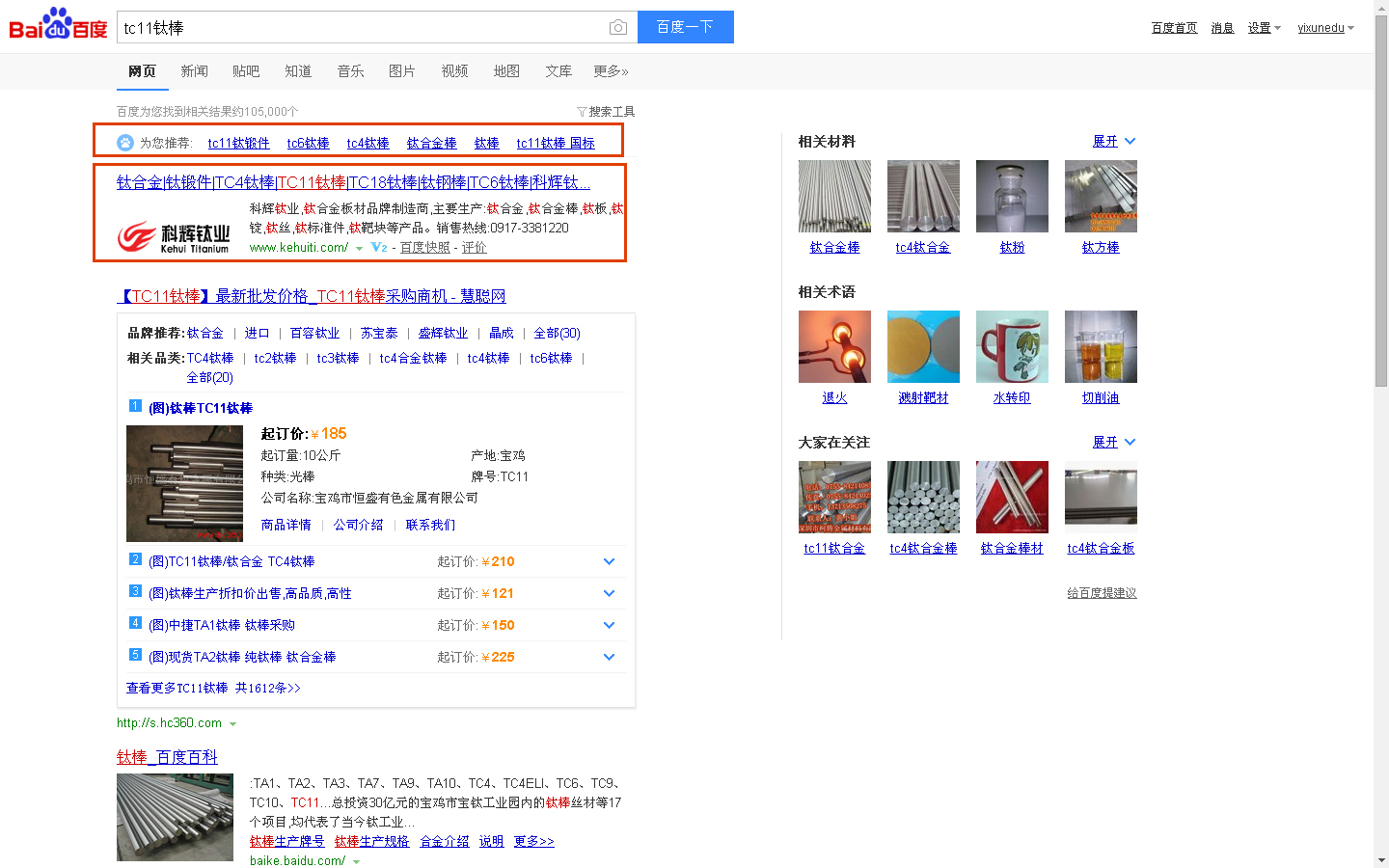
Task: Expand the 大家在关注 section
Action: 1114,443
